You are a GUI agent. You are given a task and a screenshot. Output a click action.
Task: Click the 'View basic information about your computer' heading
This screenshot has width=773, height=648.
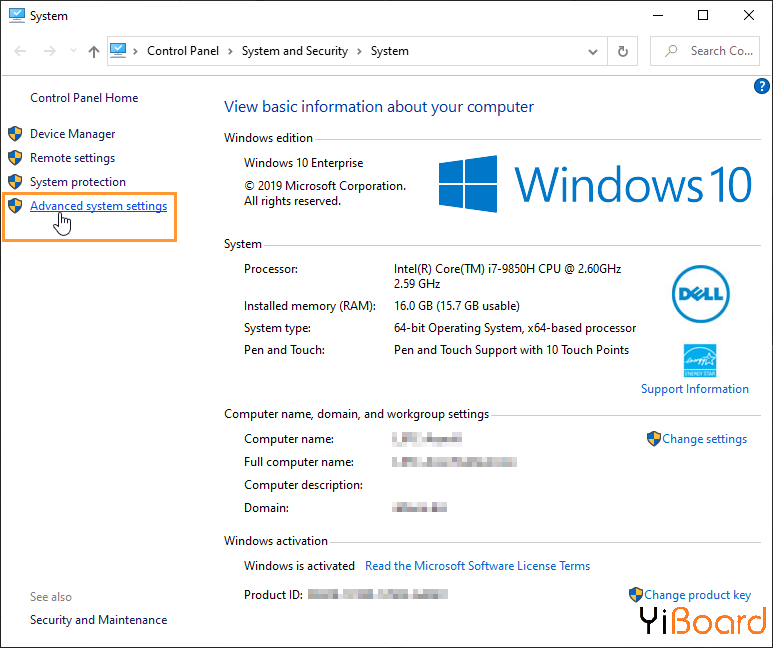coord(379,107)
